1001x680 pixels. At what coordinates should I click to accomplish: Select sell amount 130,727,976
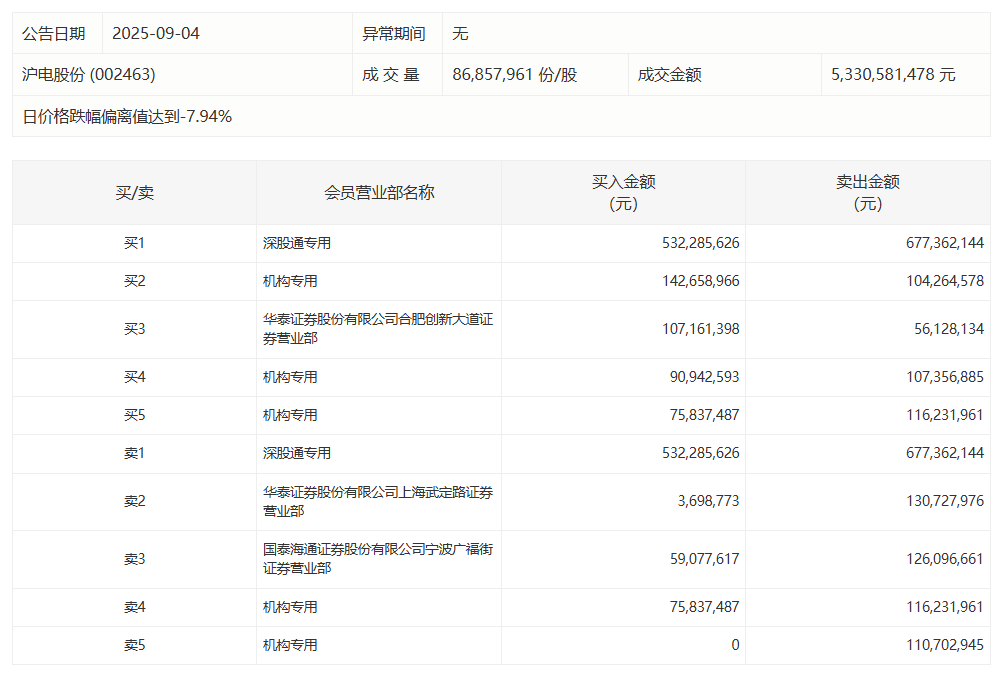945,501
